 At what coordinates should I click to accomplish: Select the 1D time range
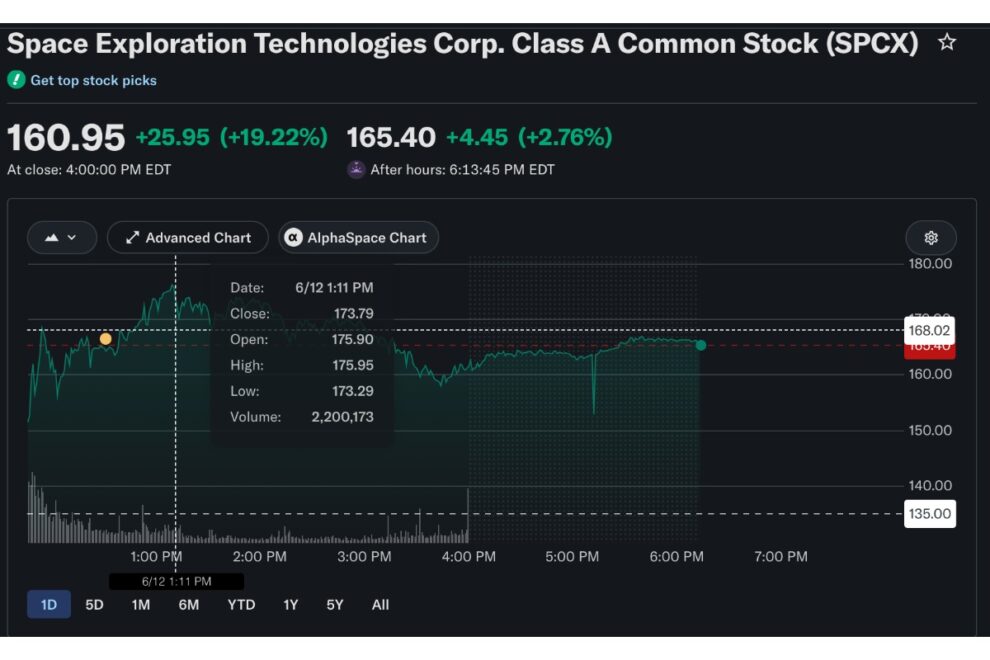(49, 604)
